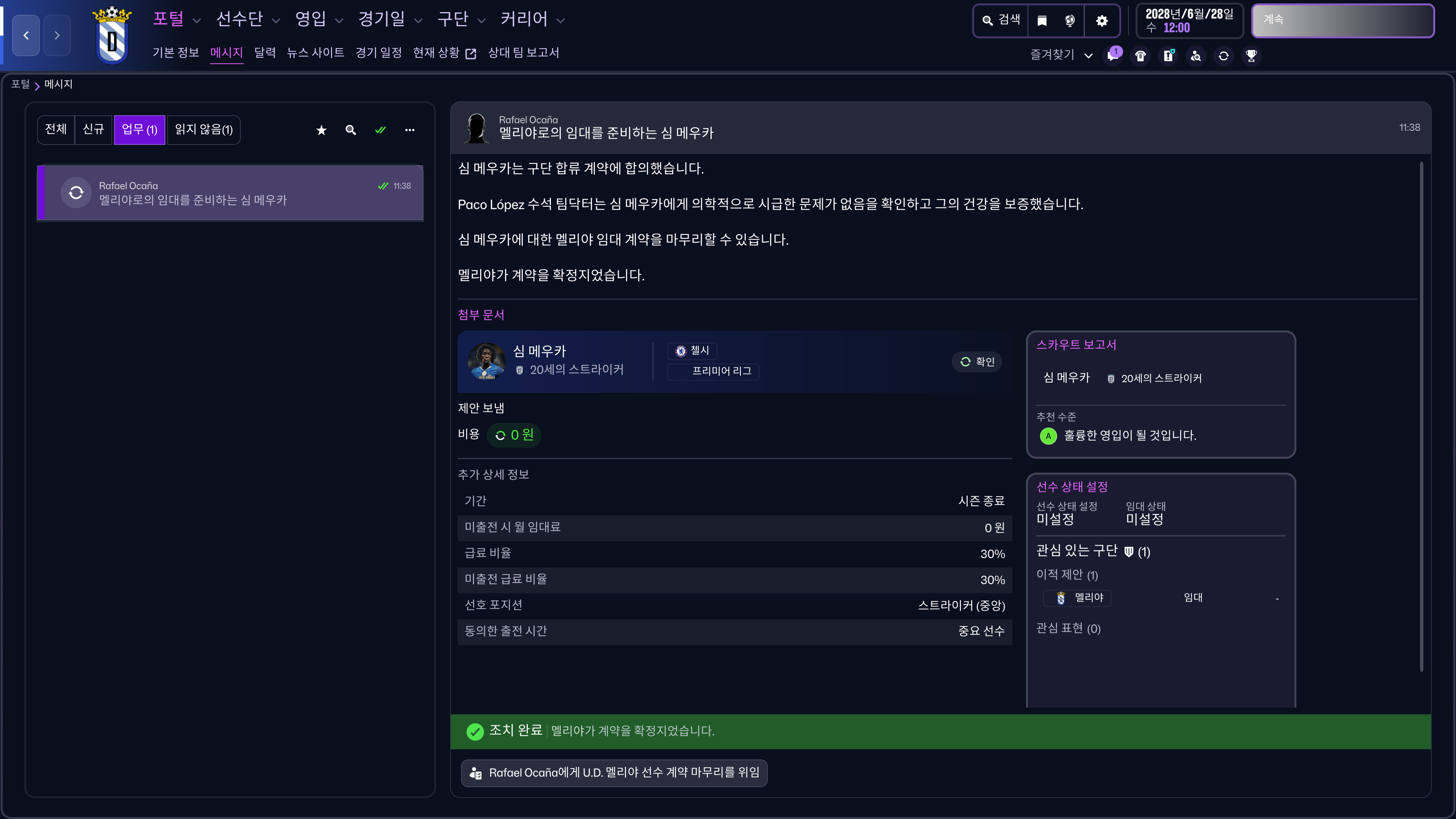The image size is (1456, 819).
Task: Open the inbox three-dot more options
Action: coord(410,130)
